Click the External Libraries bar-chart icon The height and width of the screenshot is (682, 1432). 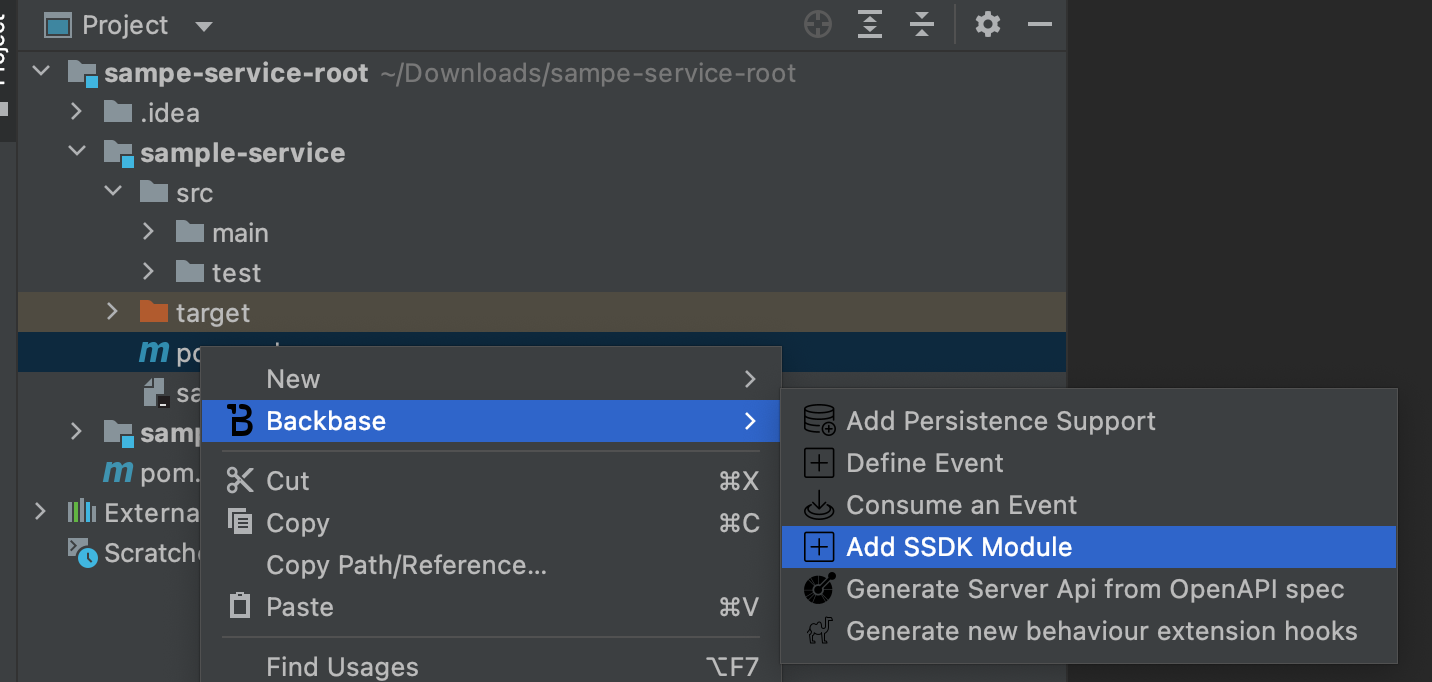pyautogui.click(x=82, y=512)
